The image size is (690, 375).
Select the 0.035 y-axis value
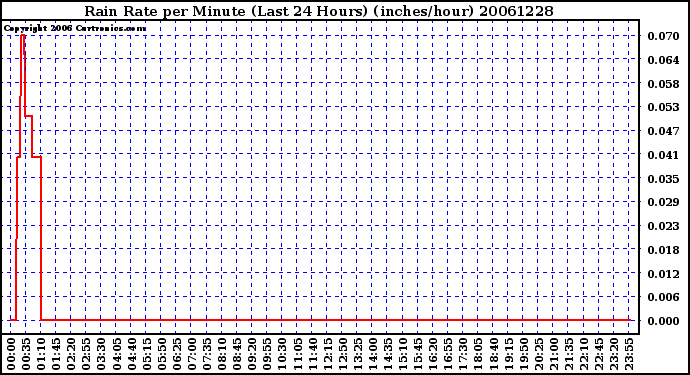[x=663, y=179]
